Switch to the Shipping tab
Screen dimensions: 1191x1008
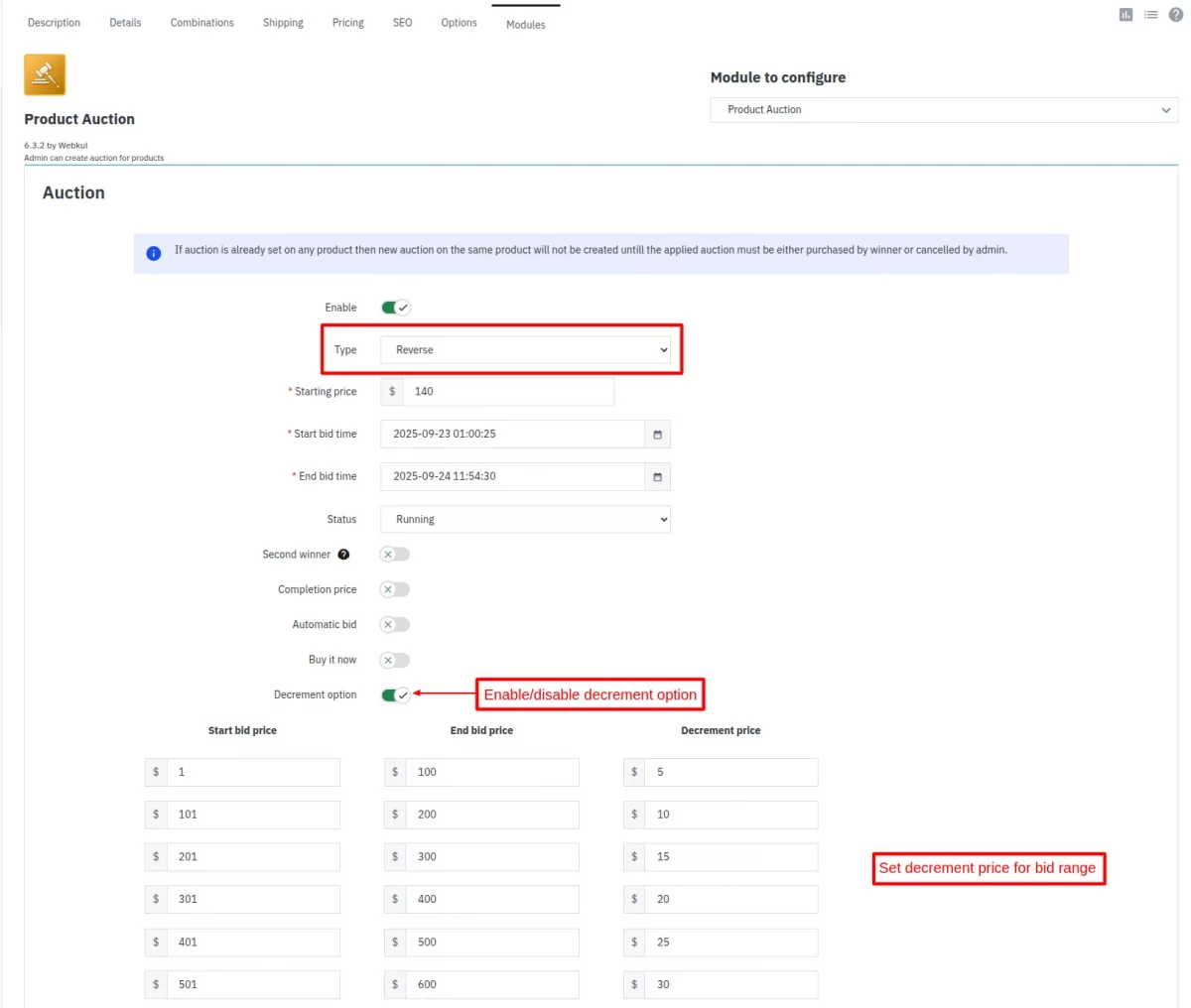click(283, 23)
